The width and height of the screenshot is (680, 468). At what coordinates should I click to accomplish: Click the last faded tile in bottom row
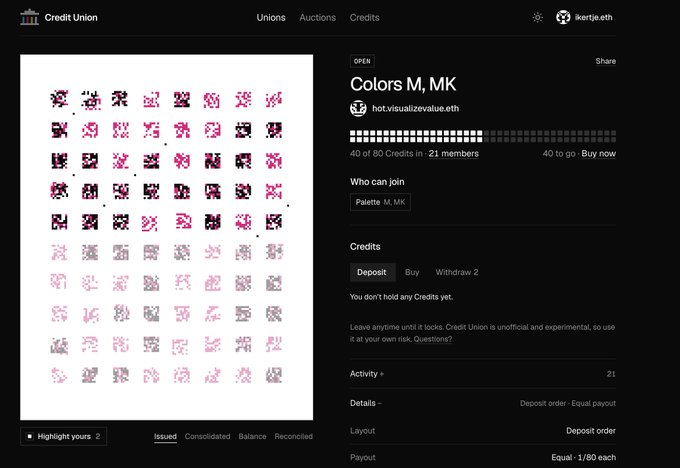click(274, 375)
